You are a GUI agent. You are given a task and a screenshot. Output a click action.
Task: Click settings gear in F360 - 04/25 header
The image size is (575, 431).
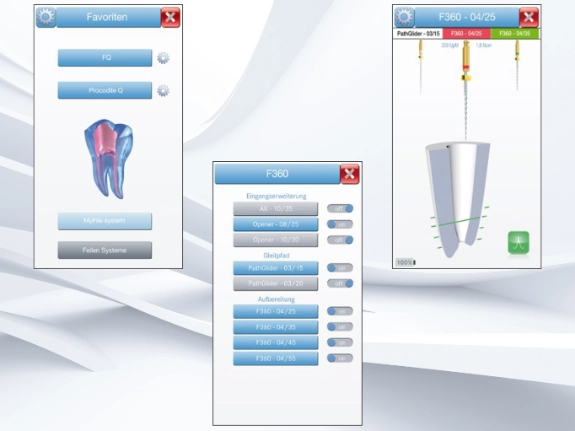click(404, 17)
